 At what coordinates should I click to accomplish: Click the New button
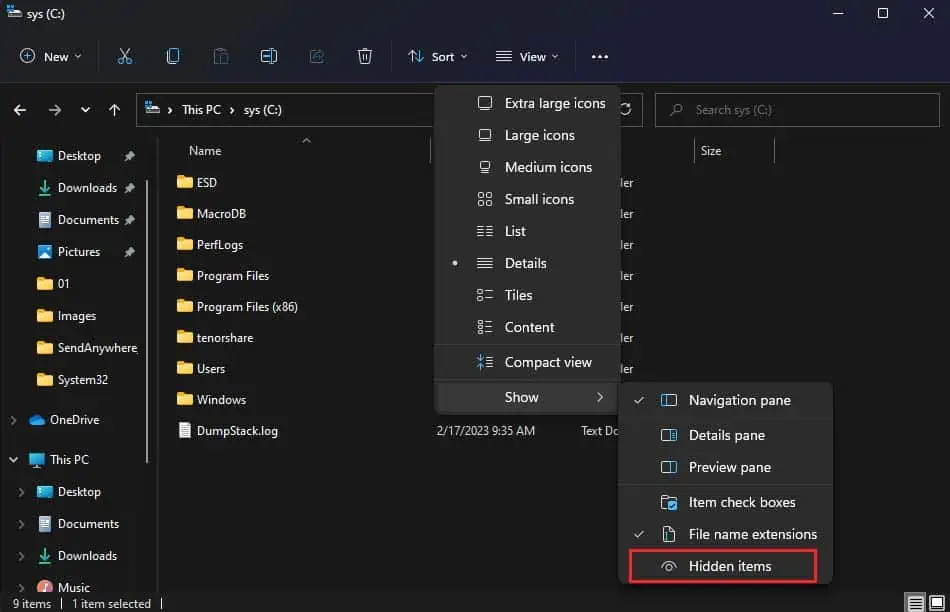coord(51,56)
